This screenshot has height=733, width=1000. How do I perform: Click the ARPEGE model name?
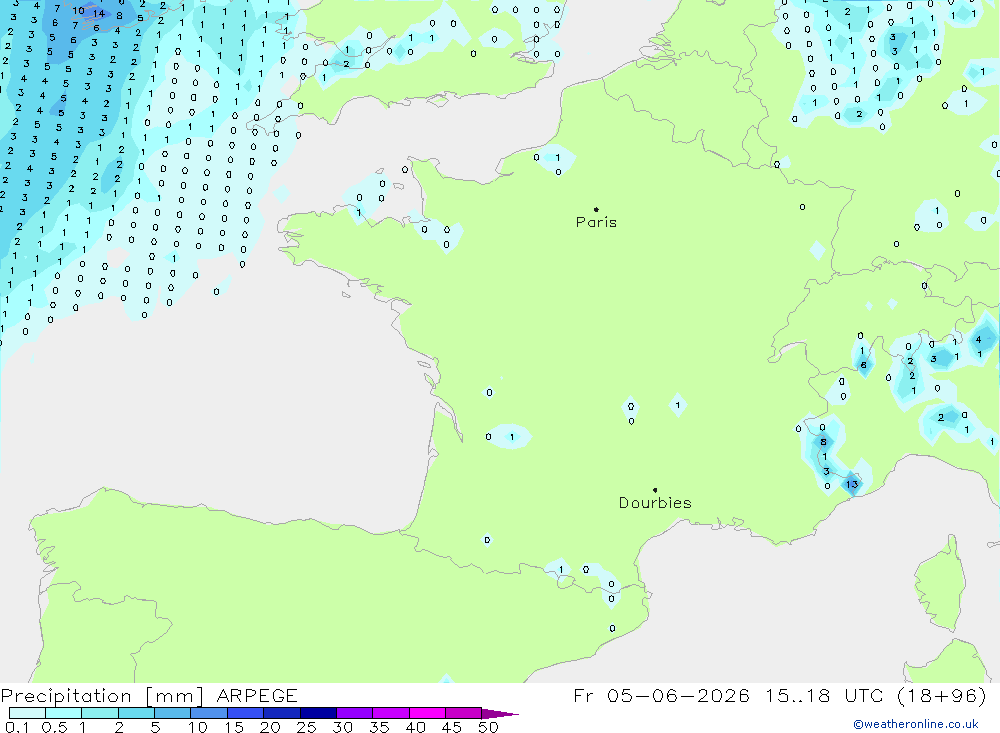click(x=257, y=695)
